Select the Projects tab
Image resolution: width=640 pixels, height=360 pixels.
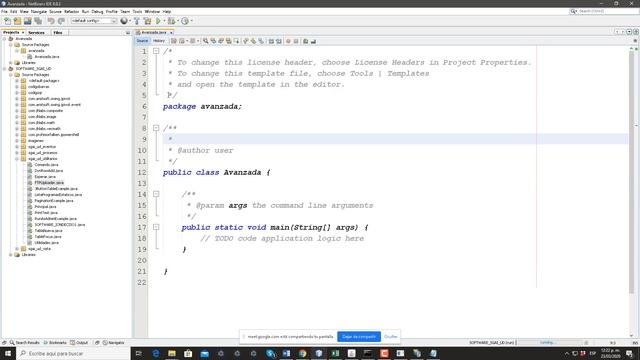pos(13,32)
